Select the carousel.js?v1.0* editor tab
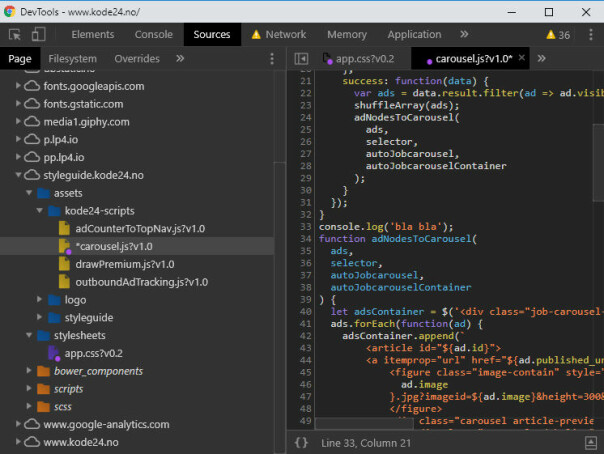Screen dimensions: 604x454 (469, 59)
